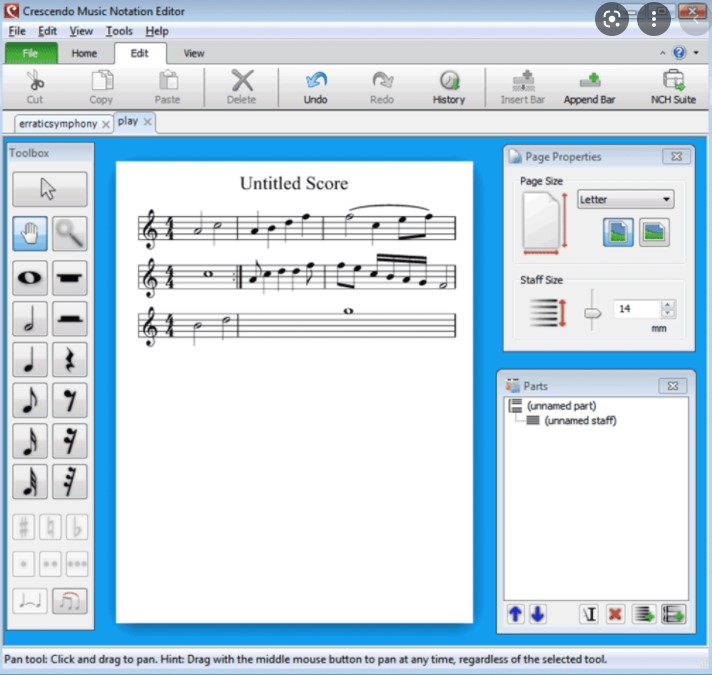Click Cut in the Edit ribbon
The image size is (712, 675).
[x=35, y=87]
